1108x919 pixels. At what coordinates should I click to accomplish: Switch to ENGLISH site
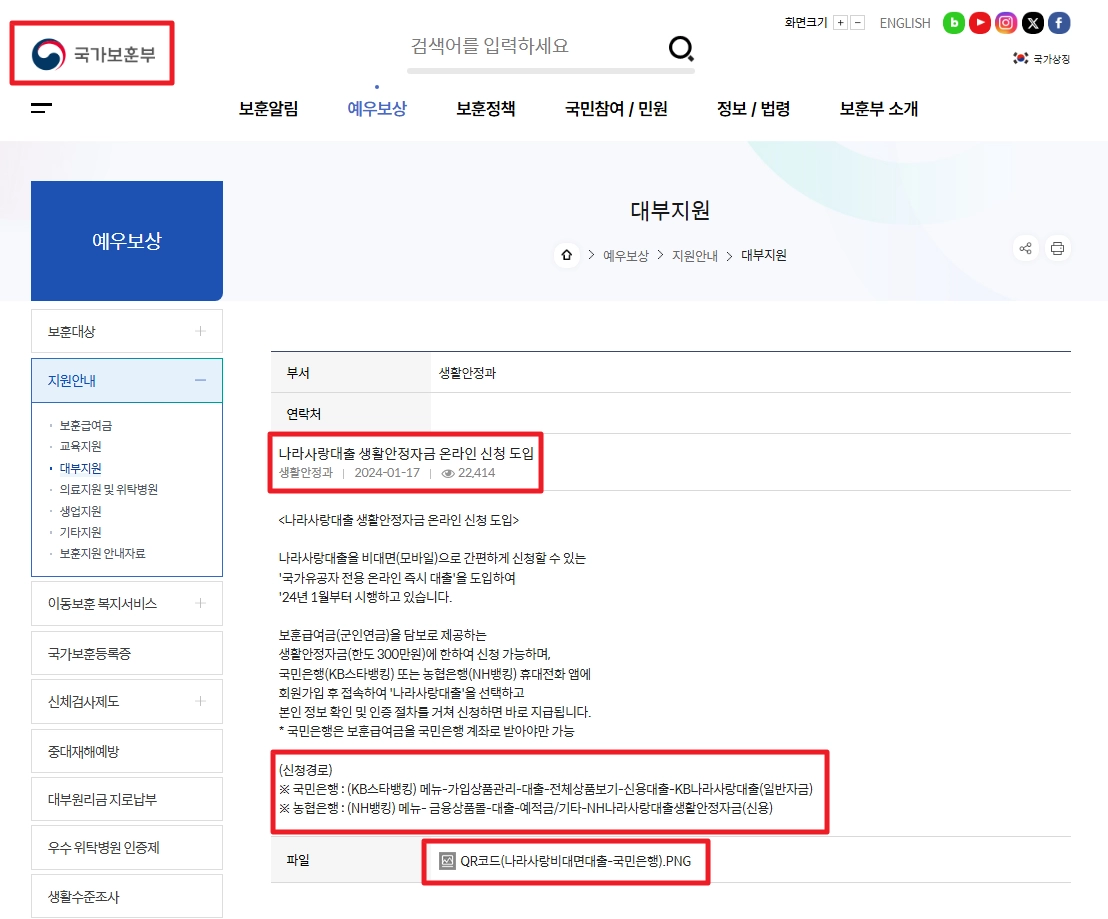[904, 23]
